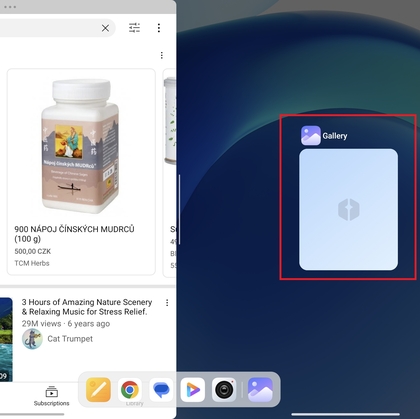420x419 pixels.
Task: Switch to the Subscriptions tab
Action: (x=51, y=396)
